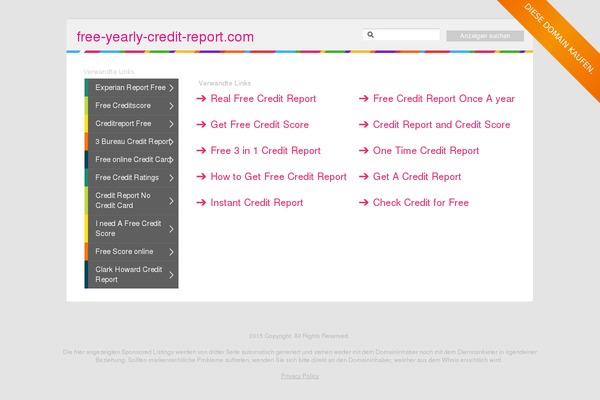600x400 pixels.
Task: Click the arrow icon before Instant Credit Report
Action: (x=201, y=203)
